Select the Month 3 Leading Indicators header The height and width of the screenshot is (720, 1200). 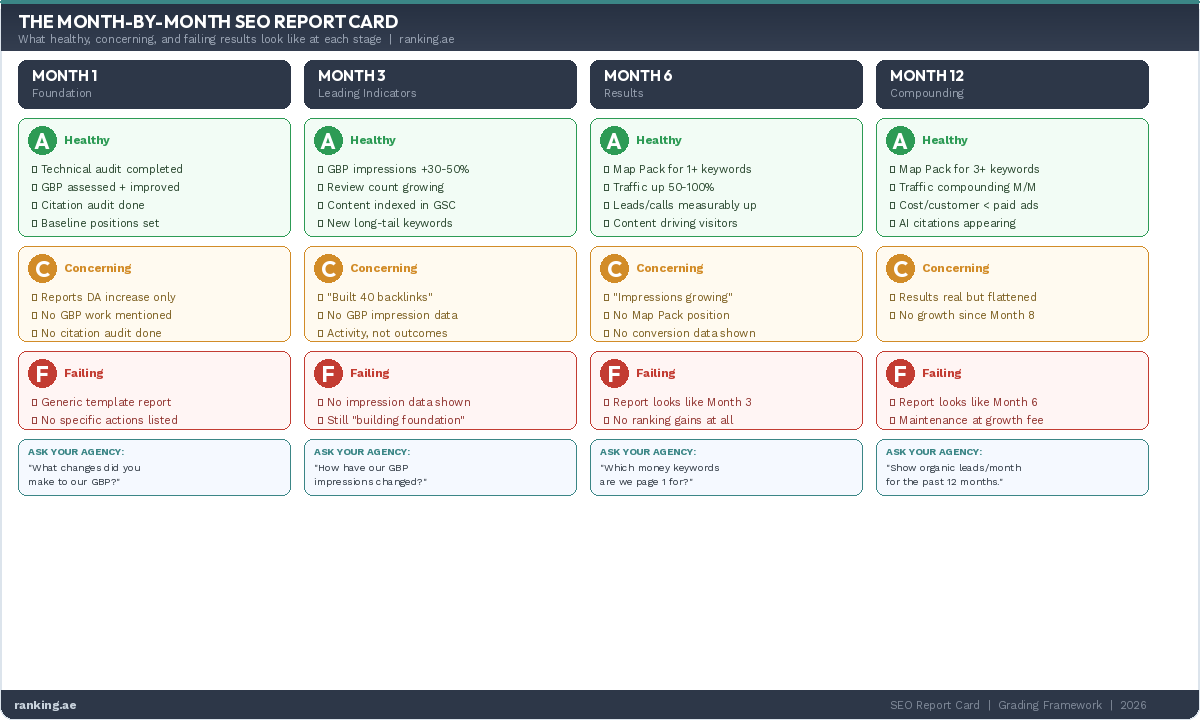click(440, 84)
